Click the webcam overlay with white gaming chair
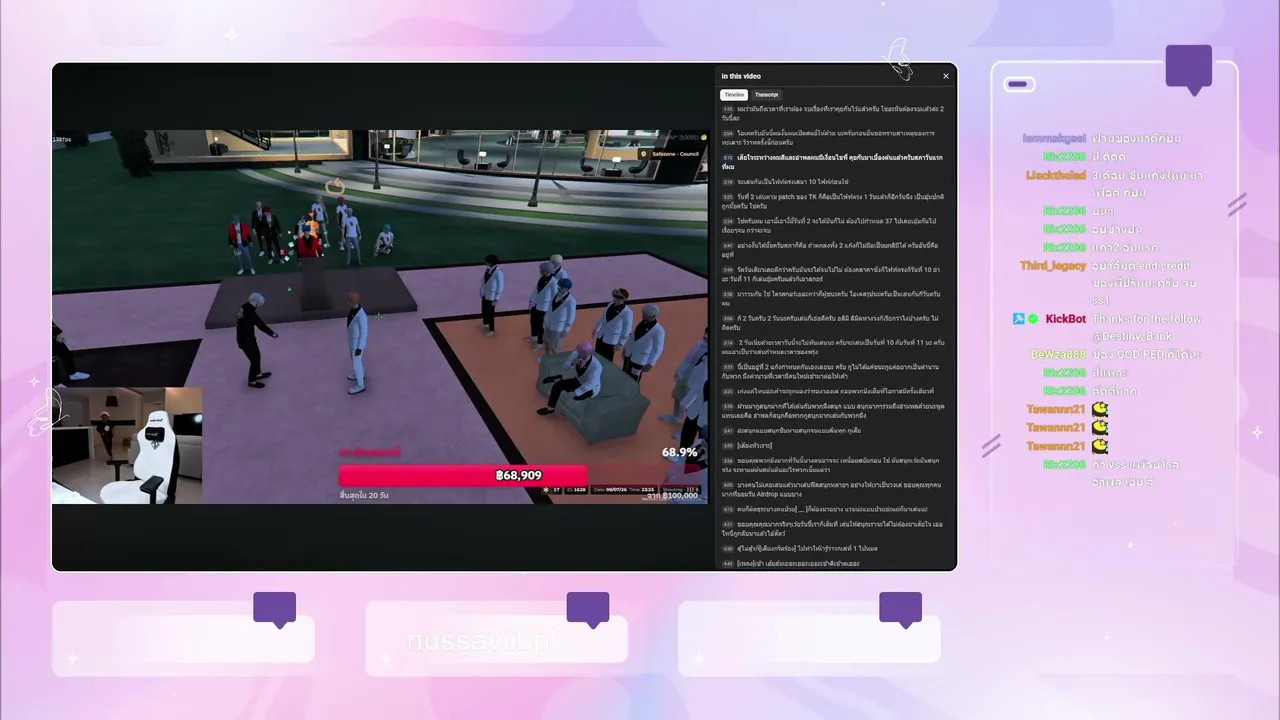 [127, 445]
